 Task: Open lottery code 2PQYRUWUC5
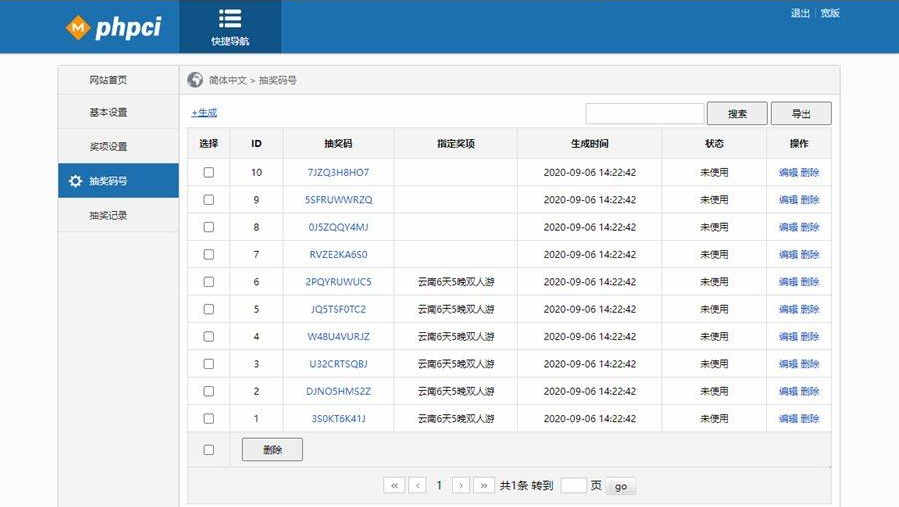coord(338,282)
